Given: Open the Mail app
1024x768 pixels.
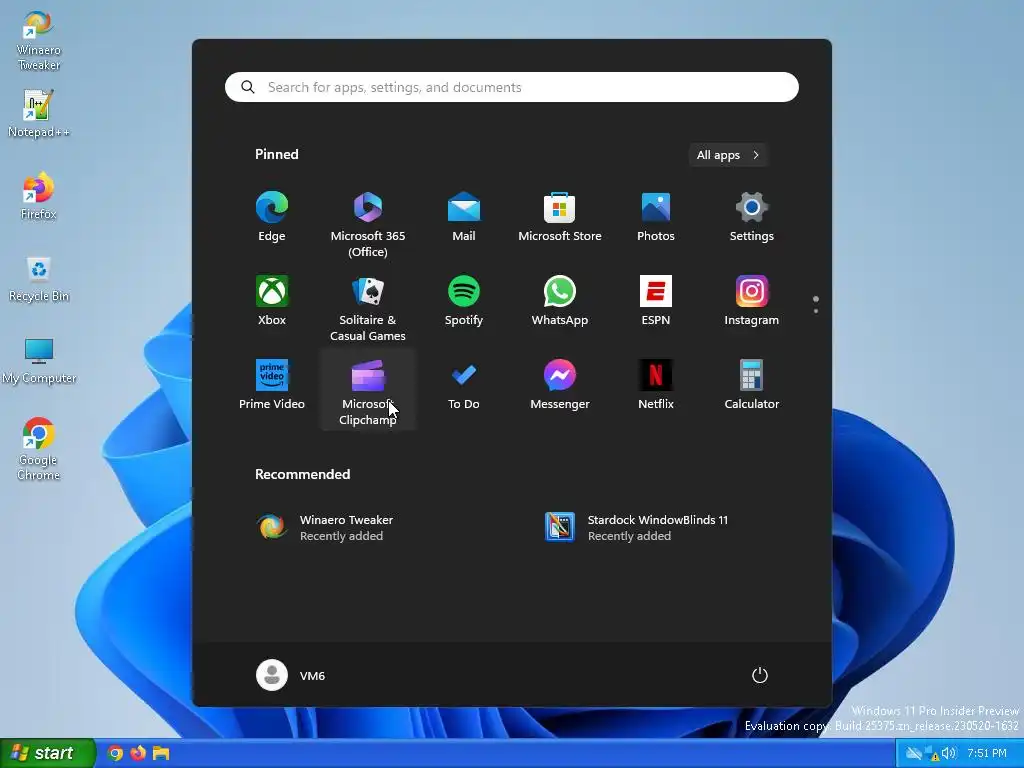Looking at the screenshot, I should tap(464, 218).
